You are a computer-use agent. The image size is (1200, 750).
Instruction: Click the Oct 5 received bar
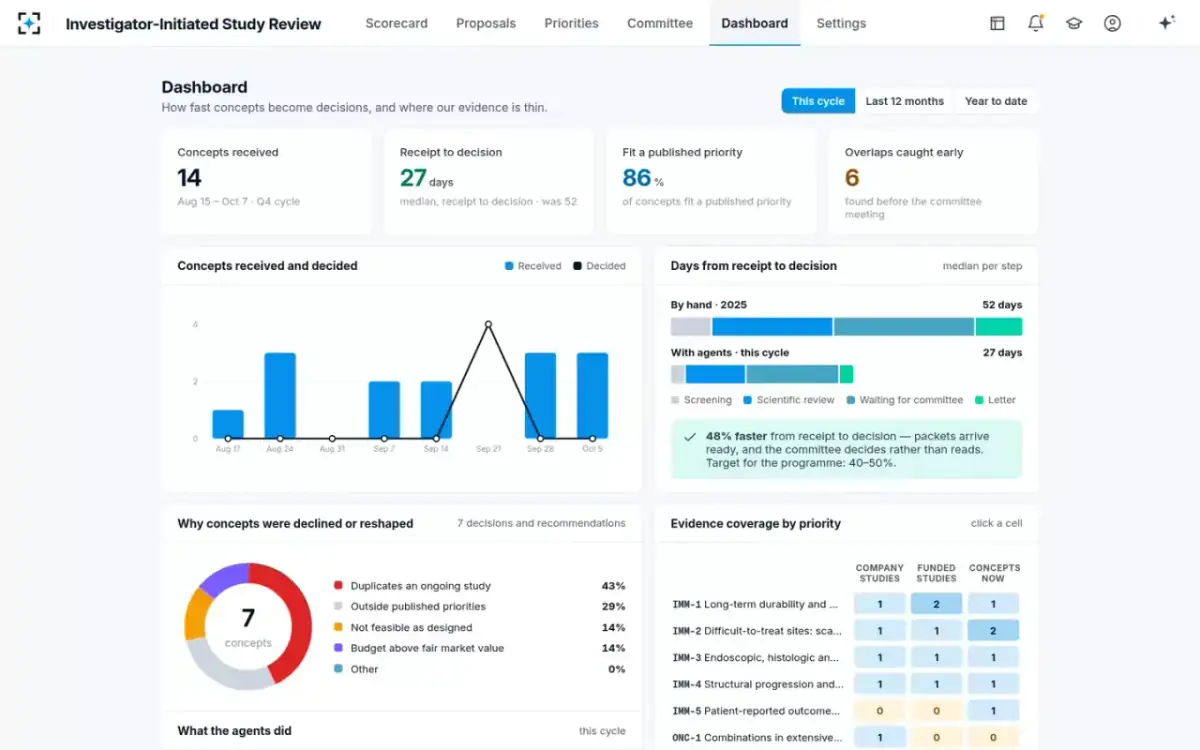(x=592, y=396)
